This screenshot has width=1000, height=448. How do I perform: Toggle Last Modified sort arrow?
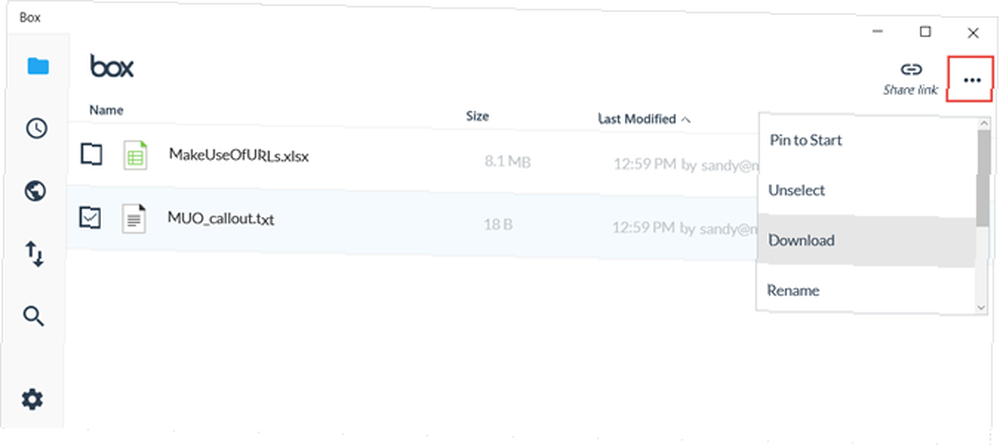coord(686,119)
